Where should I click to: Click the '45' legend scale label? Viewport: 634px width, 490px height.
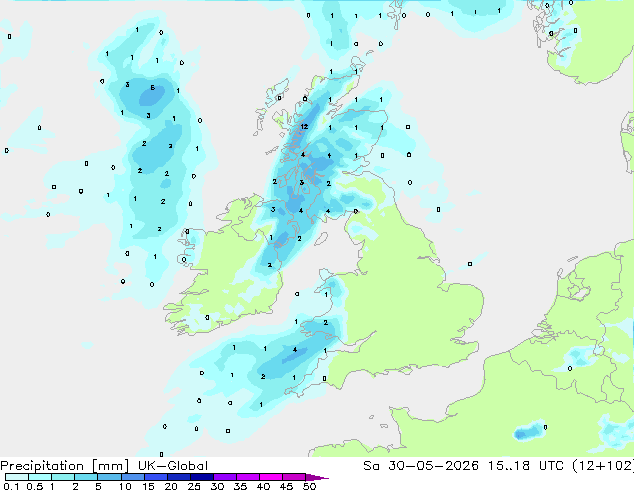(286, 486)
